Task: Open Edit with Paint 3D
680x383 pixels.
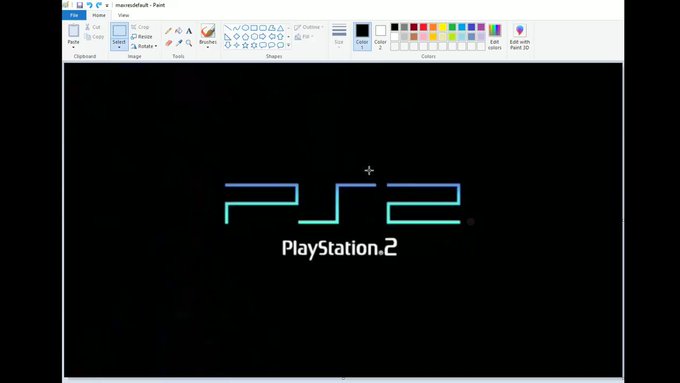Action: click(520, 37)
